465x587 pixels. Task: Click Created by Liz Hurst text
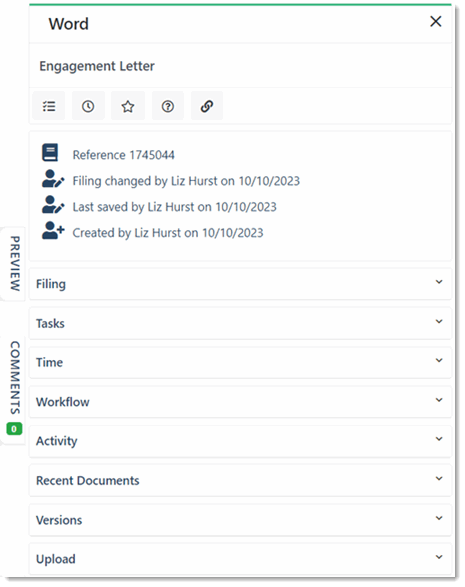168,233
